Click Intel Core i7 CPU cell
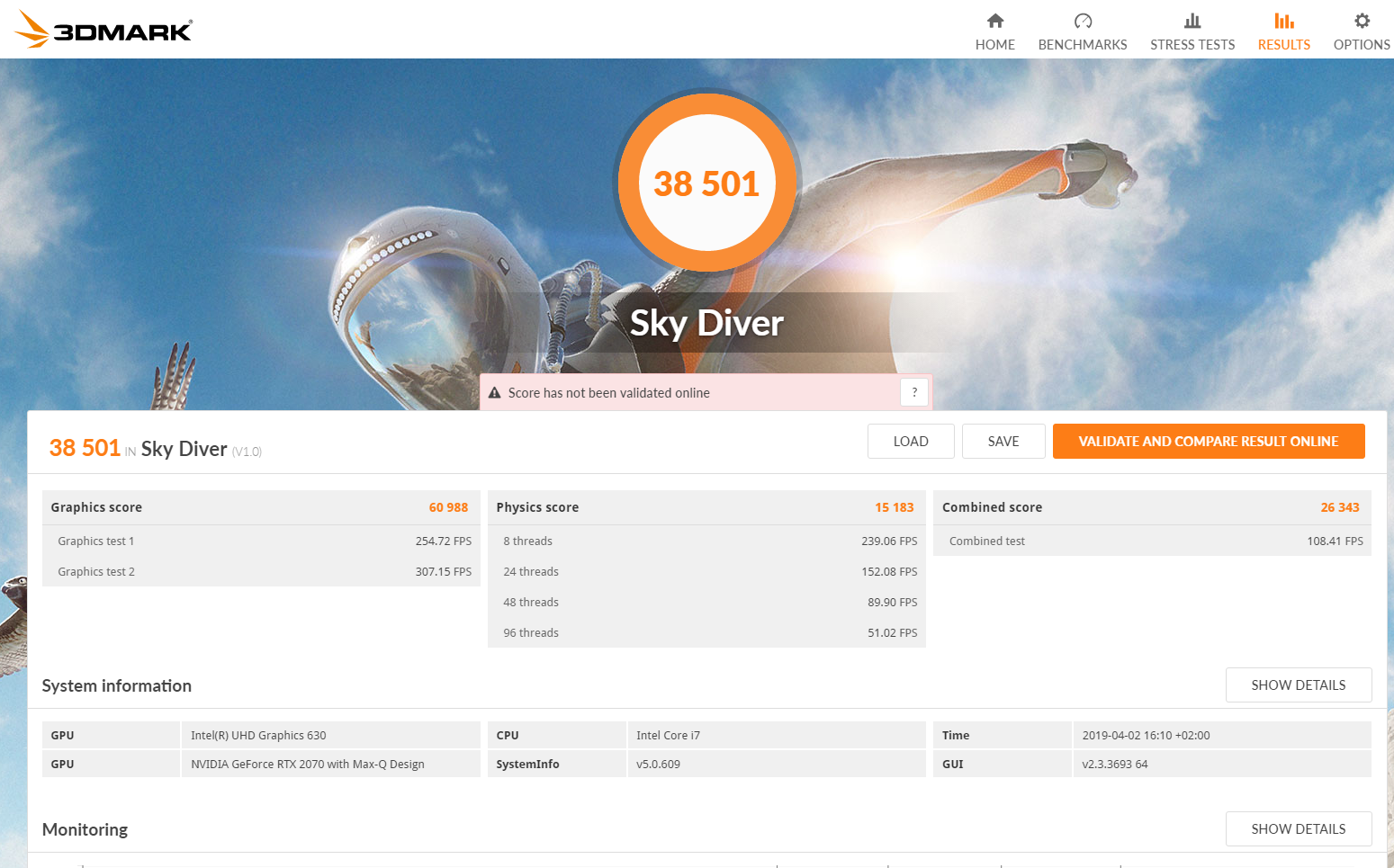The height and width of the screenshot is (868, 1394). point(776,735)
